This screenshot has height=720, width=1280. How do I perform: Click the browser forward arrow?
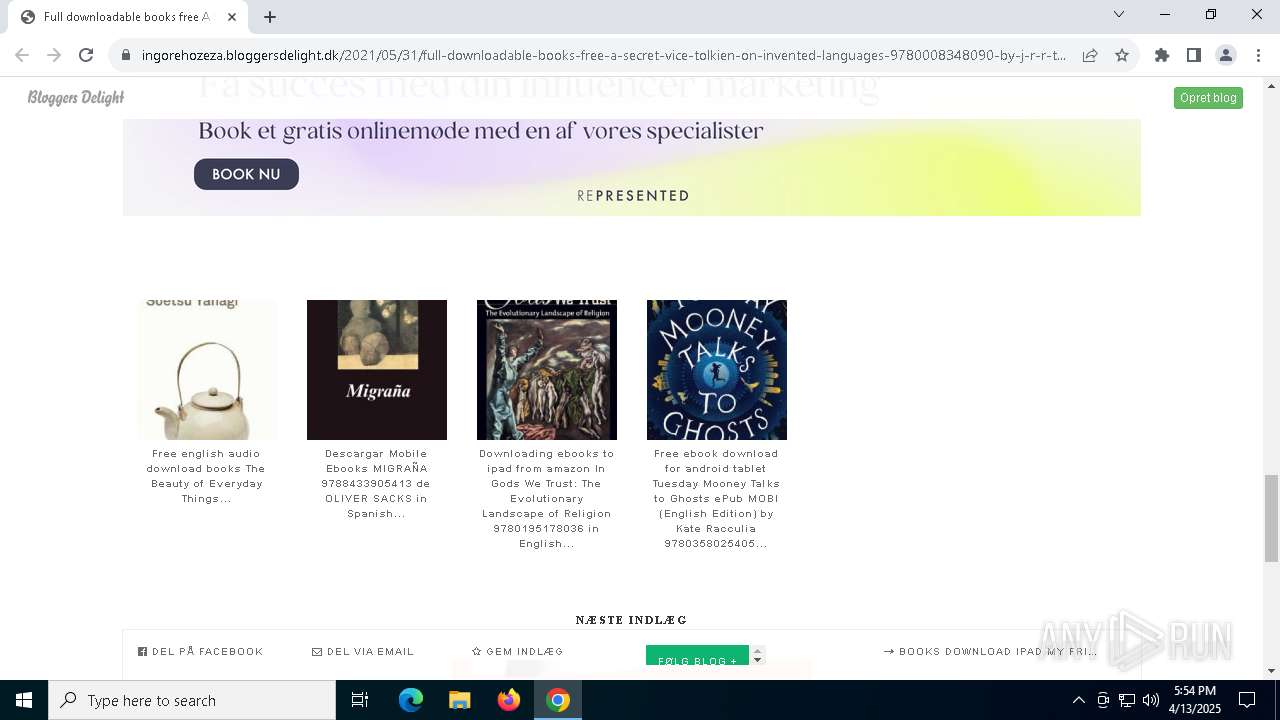click(x=54, y=55)
